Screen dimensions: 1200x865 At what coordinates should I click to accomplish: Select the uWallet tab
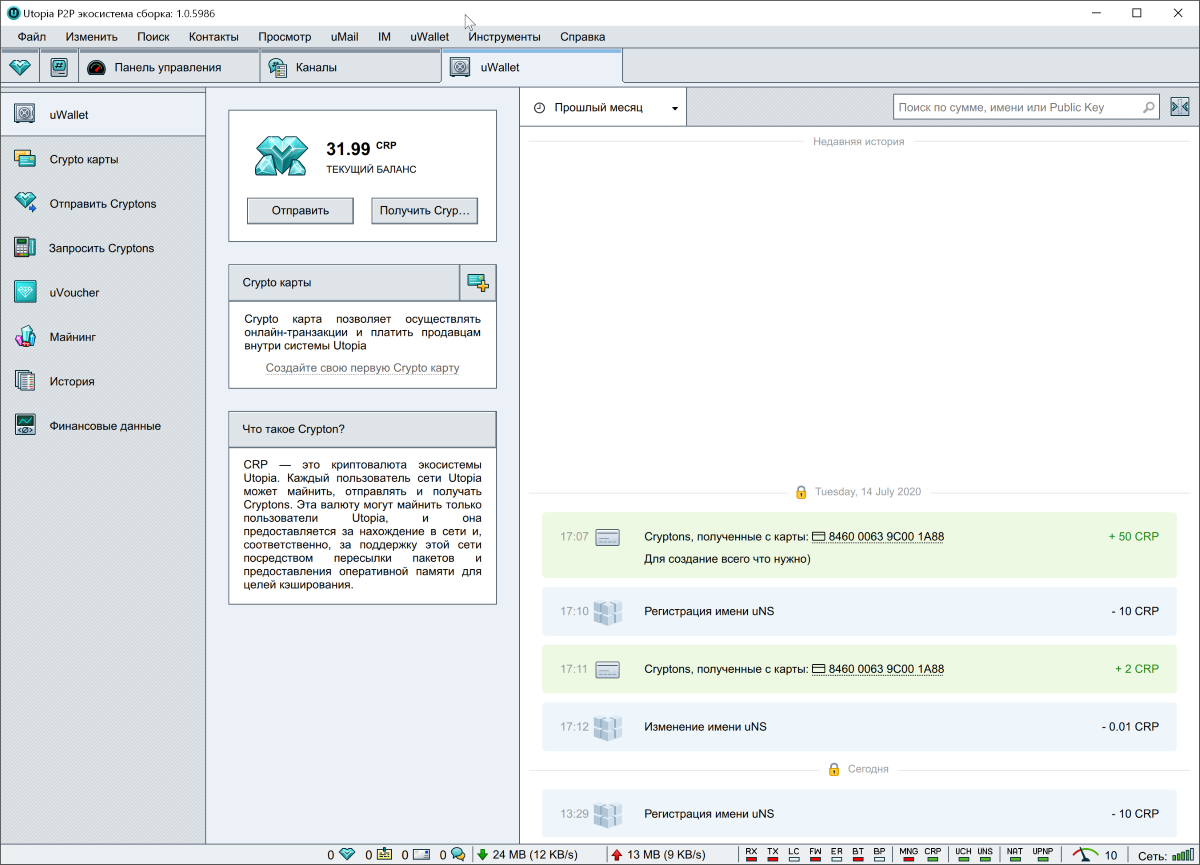coord(532,68)
